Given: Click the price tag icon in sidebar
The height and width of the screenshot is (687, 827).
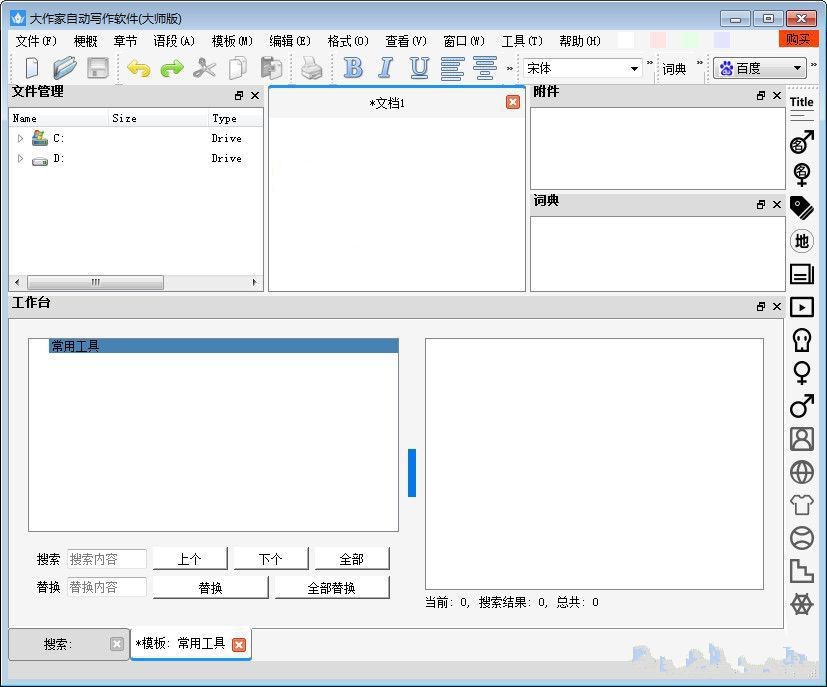Looking at the screenshot, I should [801, 207].
